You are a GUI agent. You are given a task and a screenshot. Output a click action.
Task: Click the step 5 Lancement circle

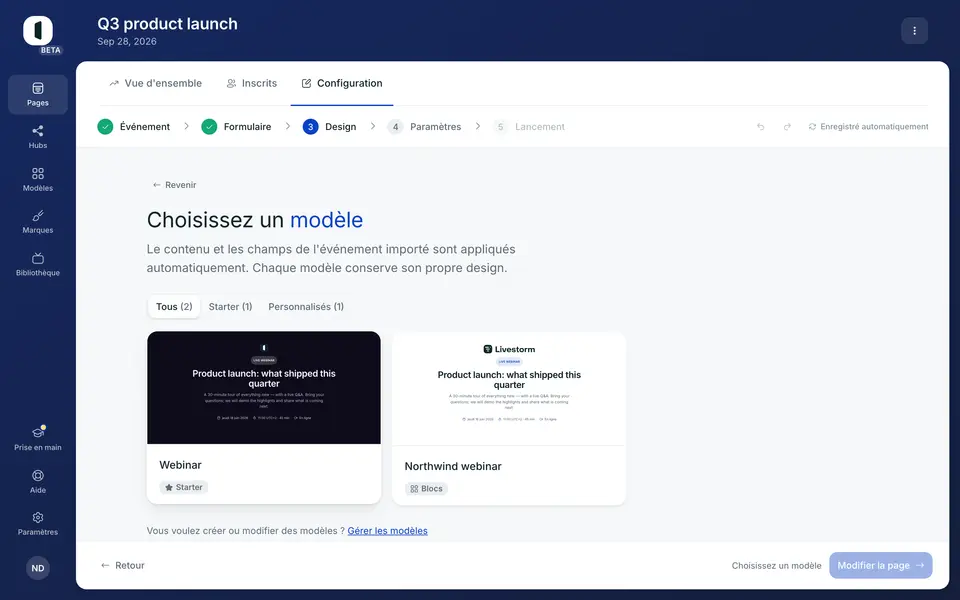click(x=500, y=127)
